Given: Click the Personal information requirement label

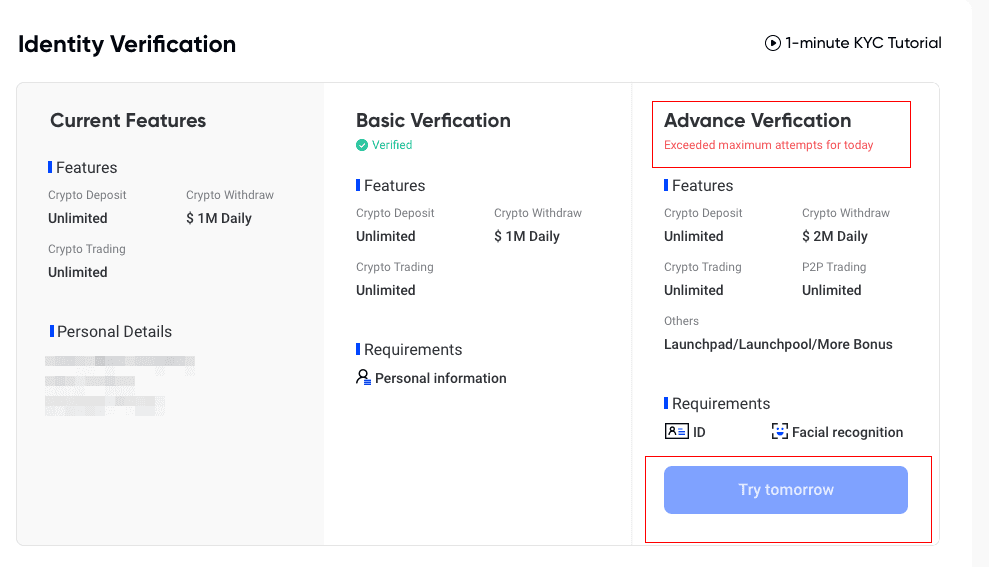Looking at the screenshot, I should click(440, 378).
